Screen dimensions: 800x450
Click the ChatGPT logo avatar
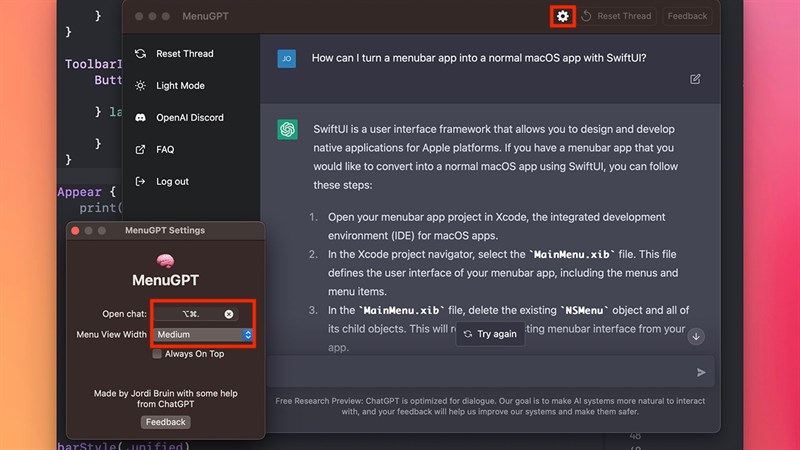point(287,130)
